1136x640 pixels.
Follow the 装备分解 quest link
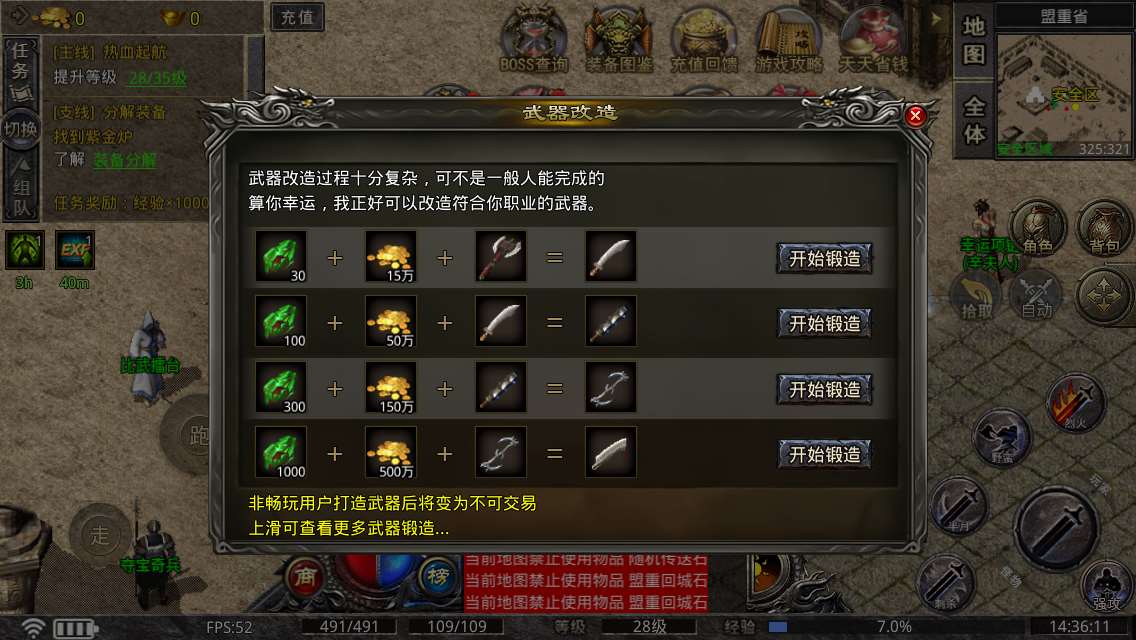[x=125, y=159]
